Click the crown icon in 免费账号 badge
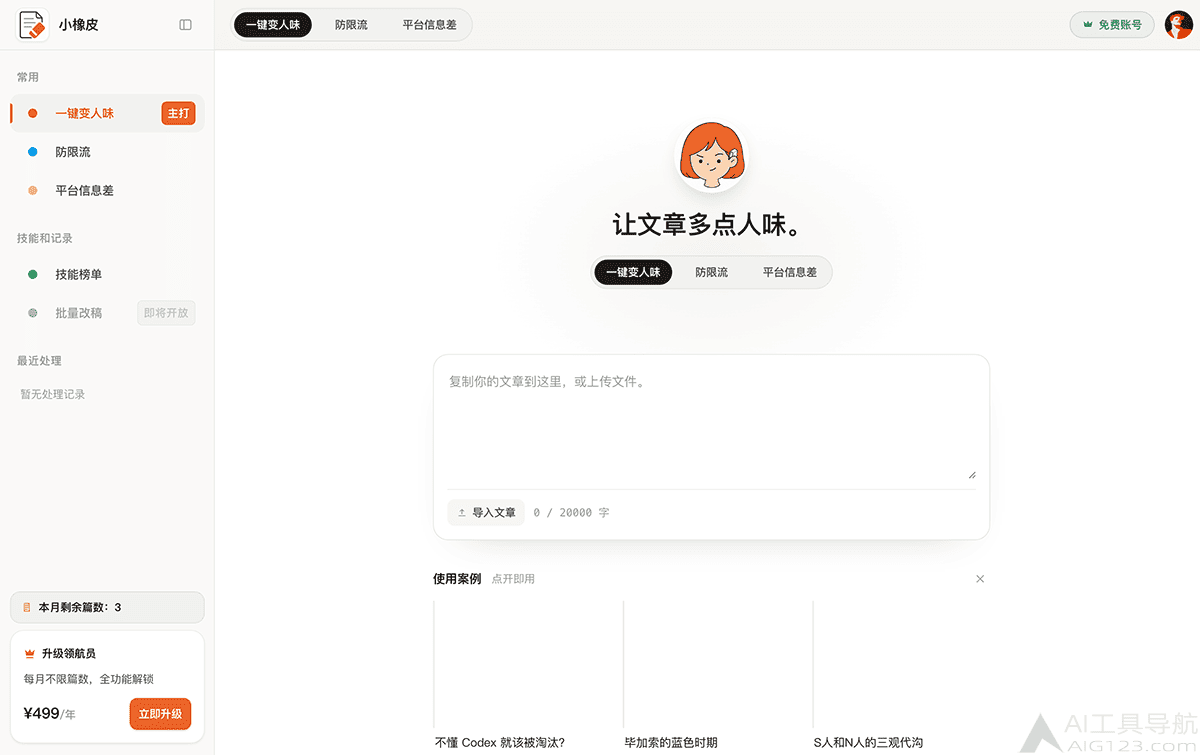 pyautogui.click(x=1088, y=25)
